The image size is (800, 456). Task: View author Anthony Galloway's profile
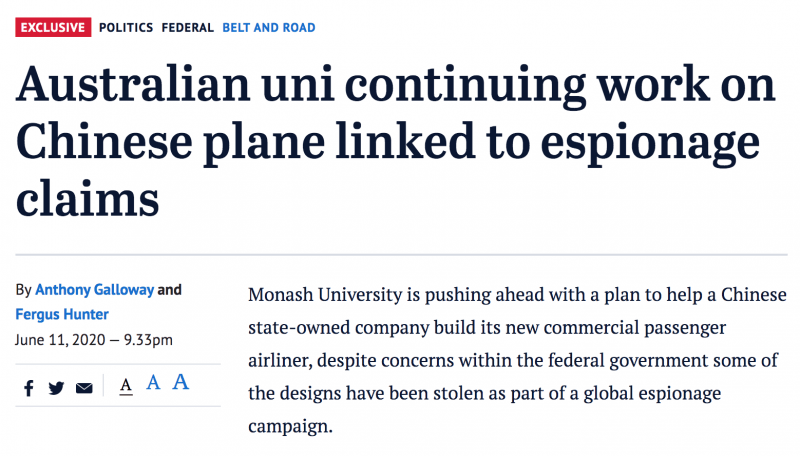[x=94, y=290]
